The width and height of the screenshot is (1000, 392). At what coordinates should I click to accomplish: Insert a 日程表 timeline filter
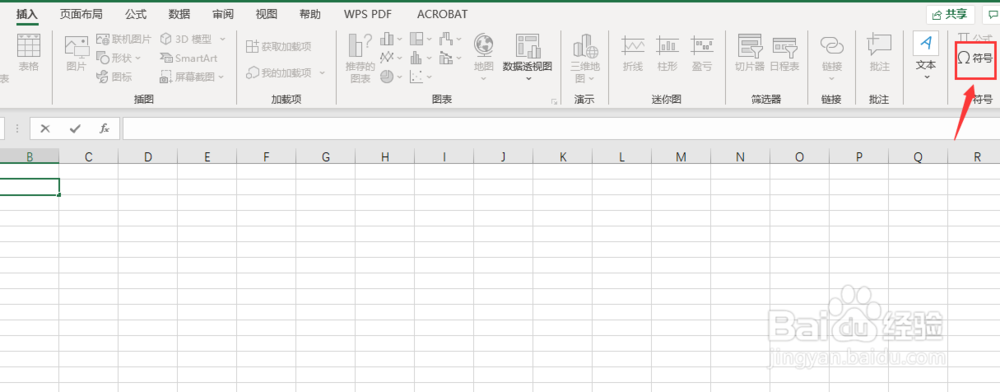784,52
